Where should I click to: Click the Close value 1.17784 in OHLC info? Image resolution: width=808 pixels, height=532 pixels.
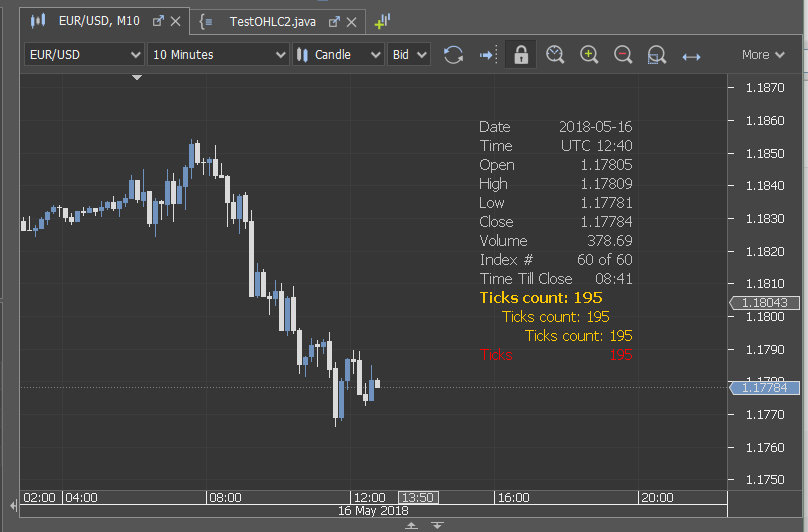click(607, 222)
